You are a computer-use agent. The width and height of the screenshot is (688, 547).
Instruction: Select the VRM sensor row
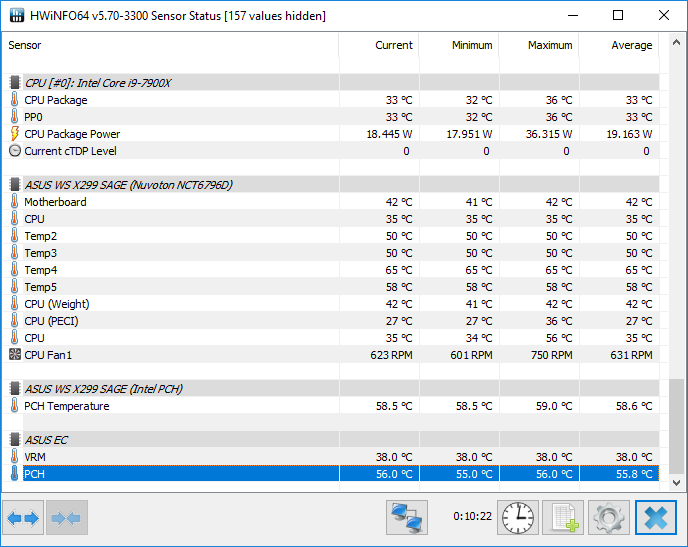tap(334, 457)
